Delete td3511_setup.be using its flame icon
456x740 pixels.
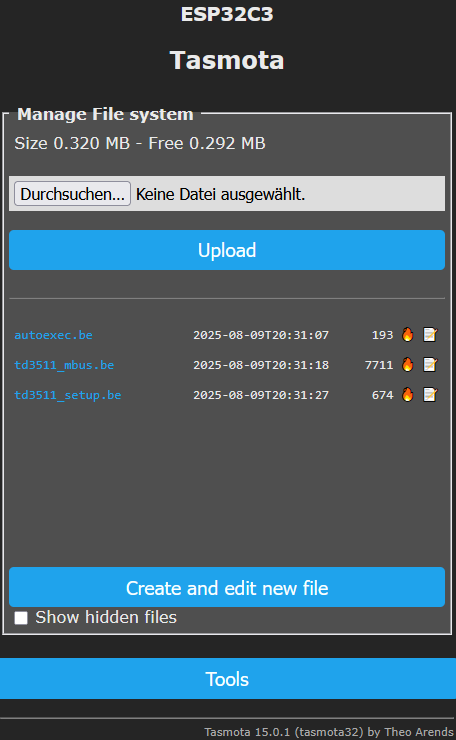(407, 395)
